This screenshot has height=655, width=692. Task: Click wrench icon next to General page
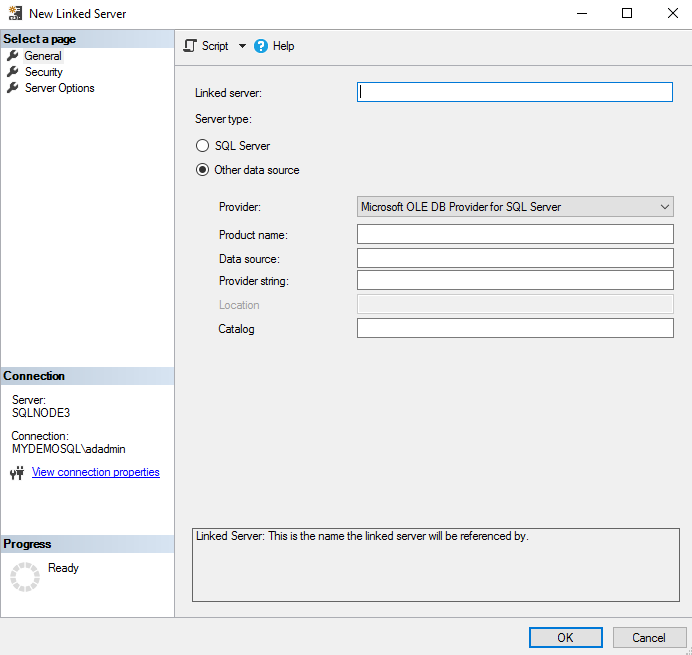(13, 56)
